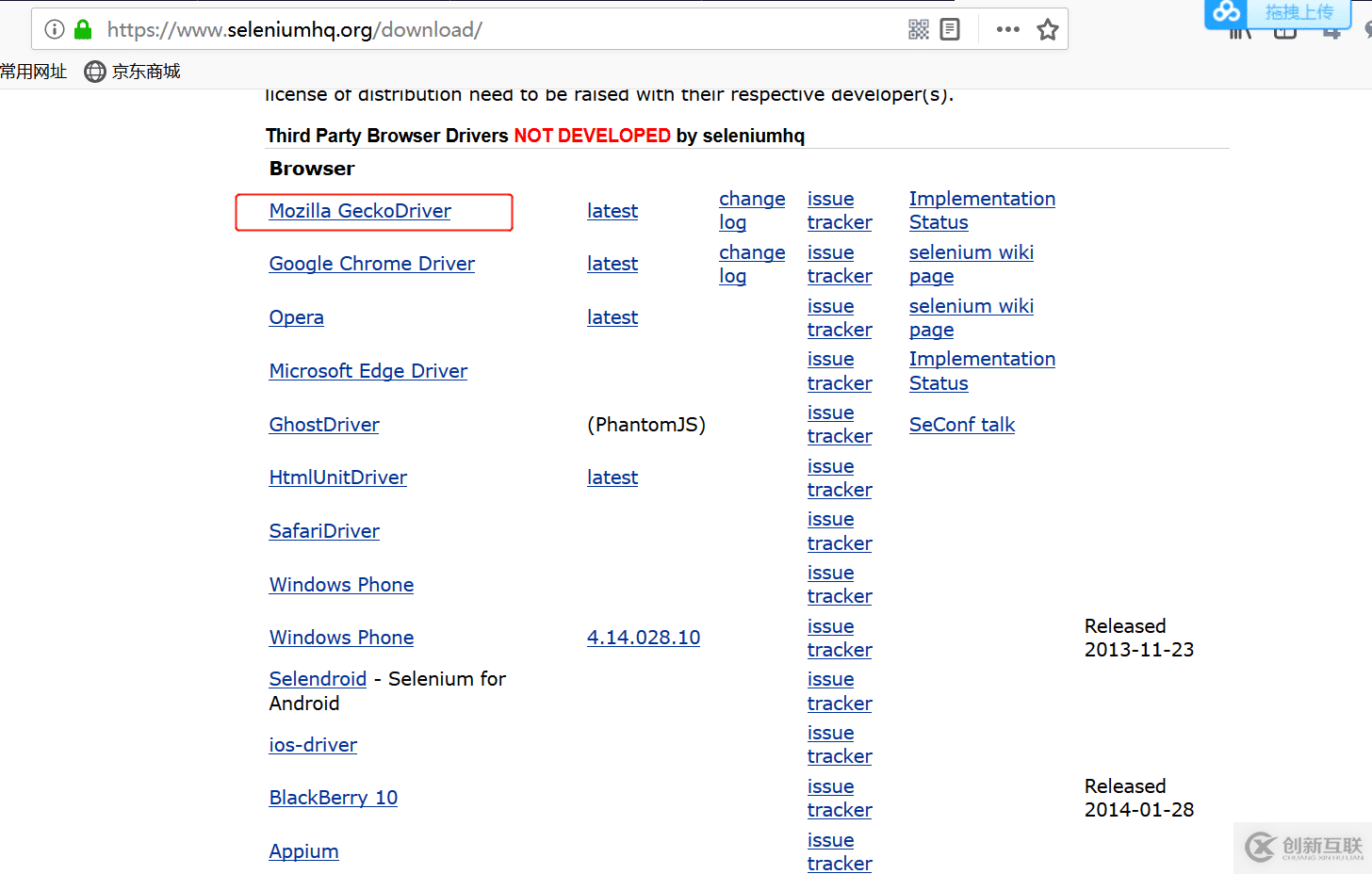Screen dimensions: 1372x874
Task: Open page actions three-dot menu
Action: (1007, 29)
